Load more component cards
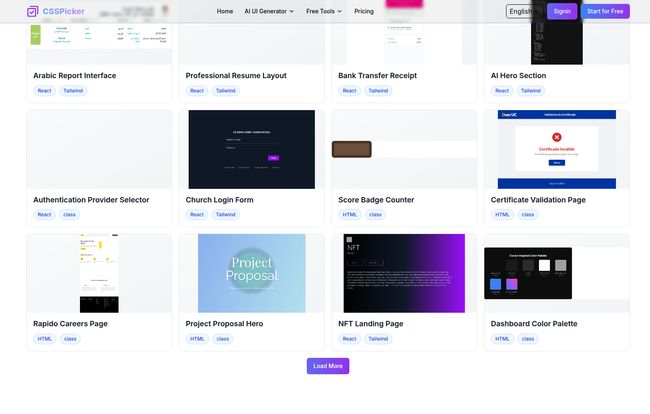Screen dimensions: 650x414 pos(328,366)
